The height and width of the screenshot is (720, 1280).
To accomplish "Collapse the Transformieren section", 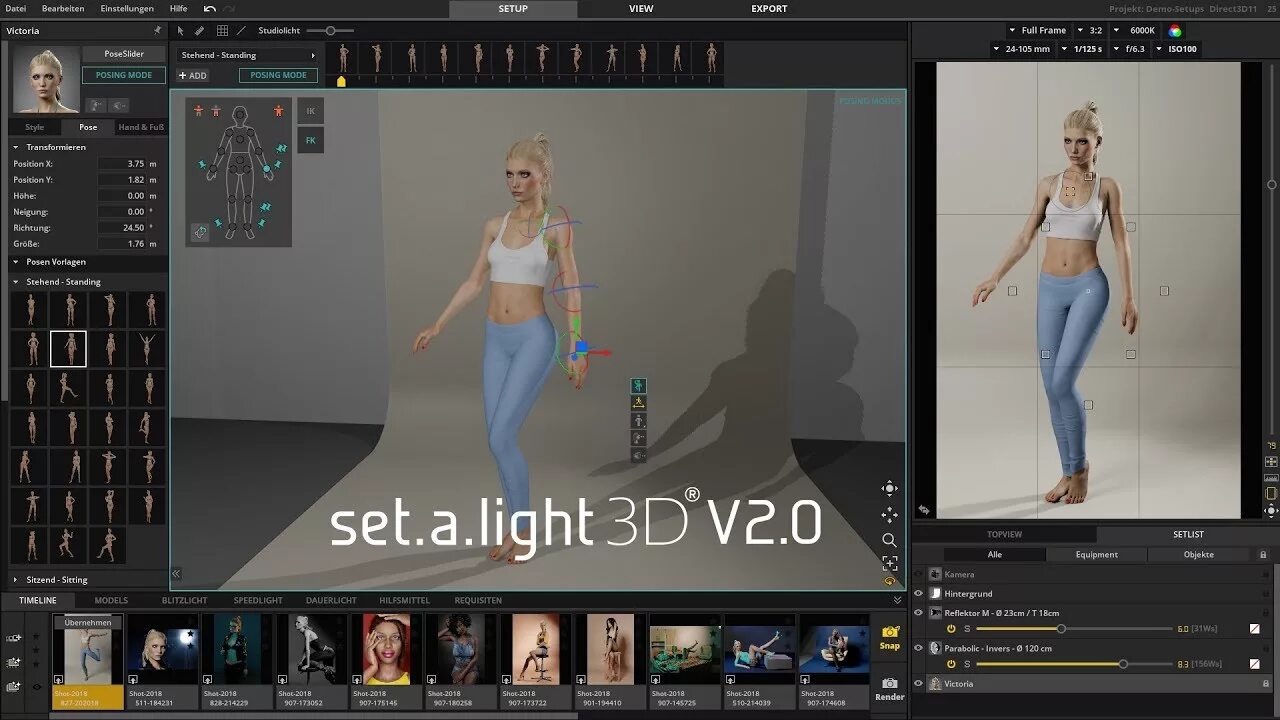I will (x=16, y=147).
